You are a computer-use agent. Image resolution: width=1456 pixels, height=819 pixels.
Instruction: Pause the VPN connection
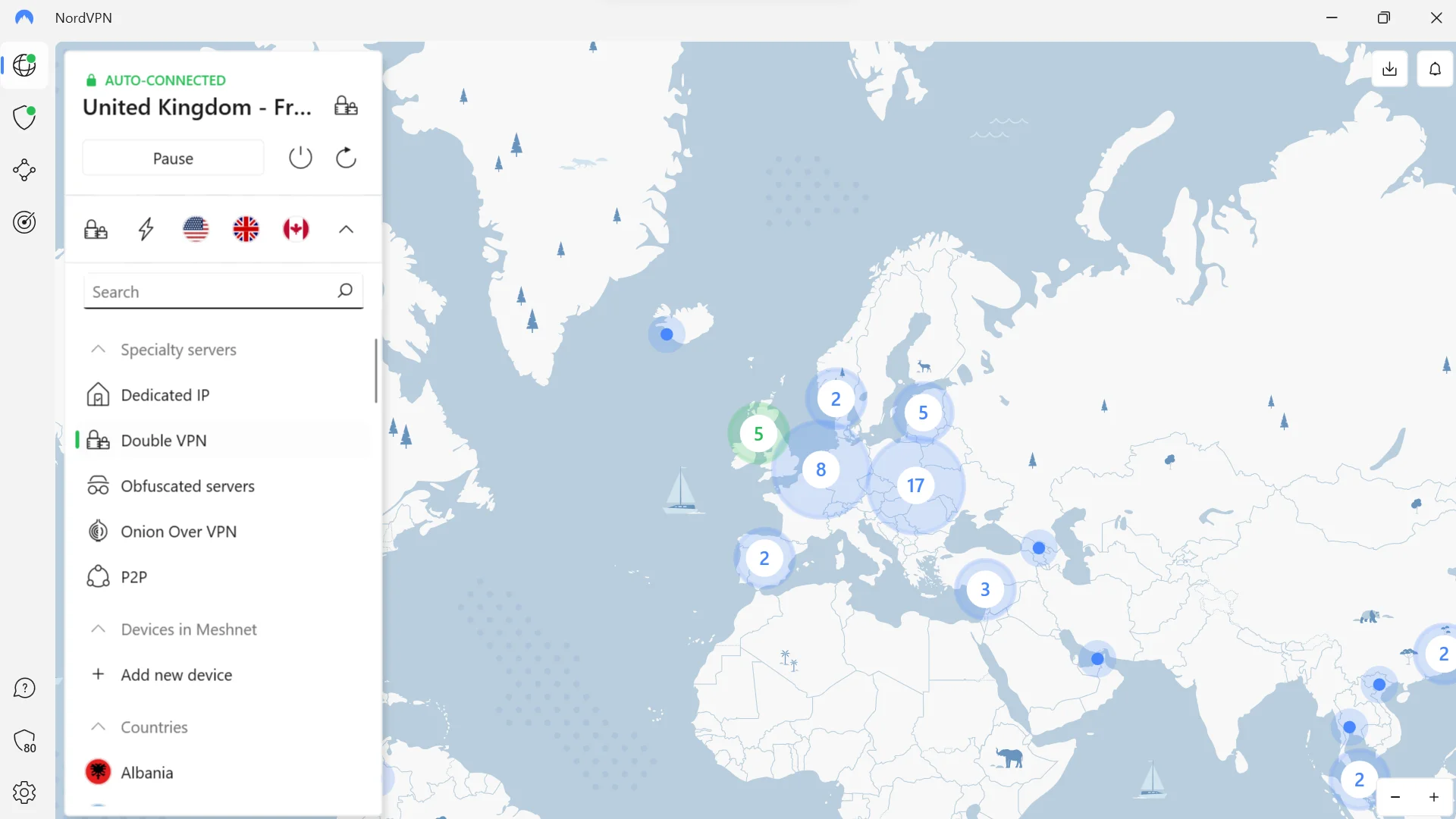[x=173, y=158]
